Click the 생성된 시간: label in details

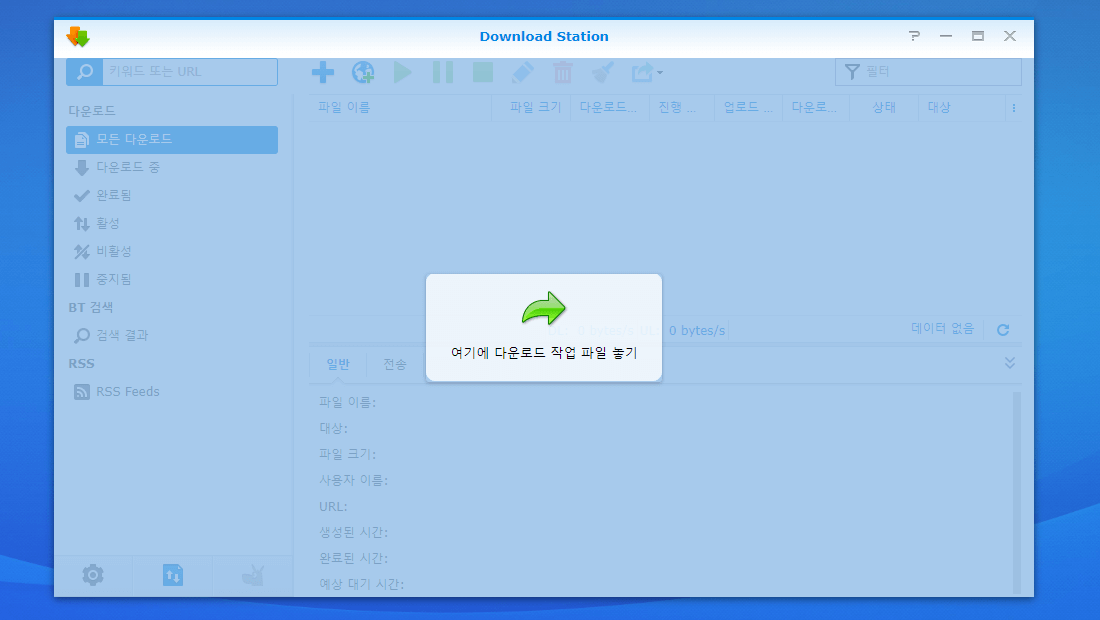(x=354, y=532)
